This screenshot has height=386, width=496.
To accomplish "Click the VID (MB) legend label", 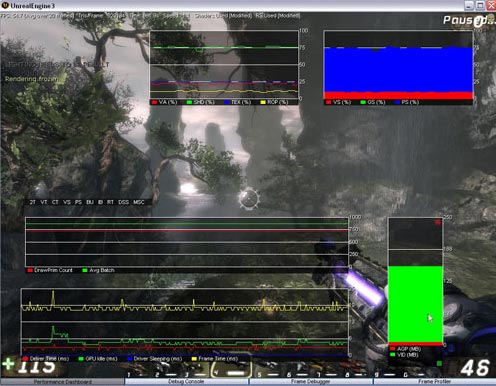I will coord(407,355).
